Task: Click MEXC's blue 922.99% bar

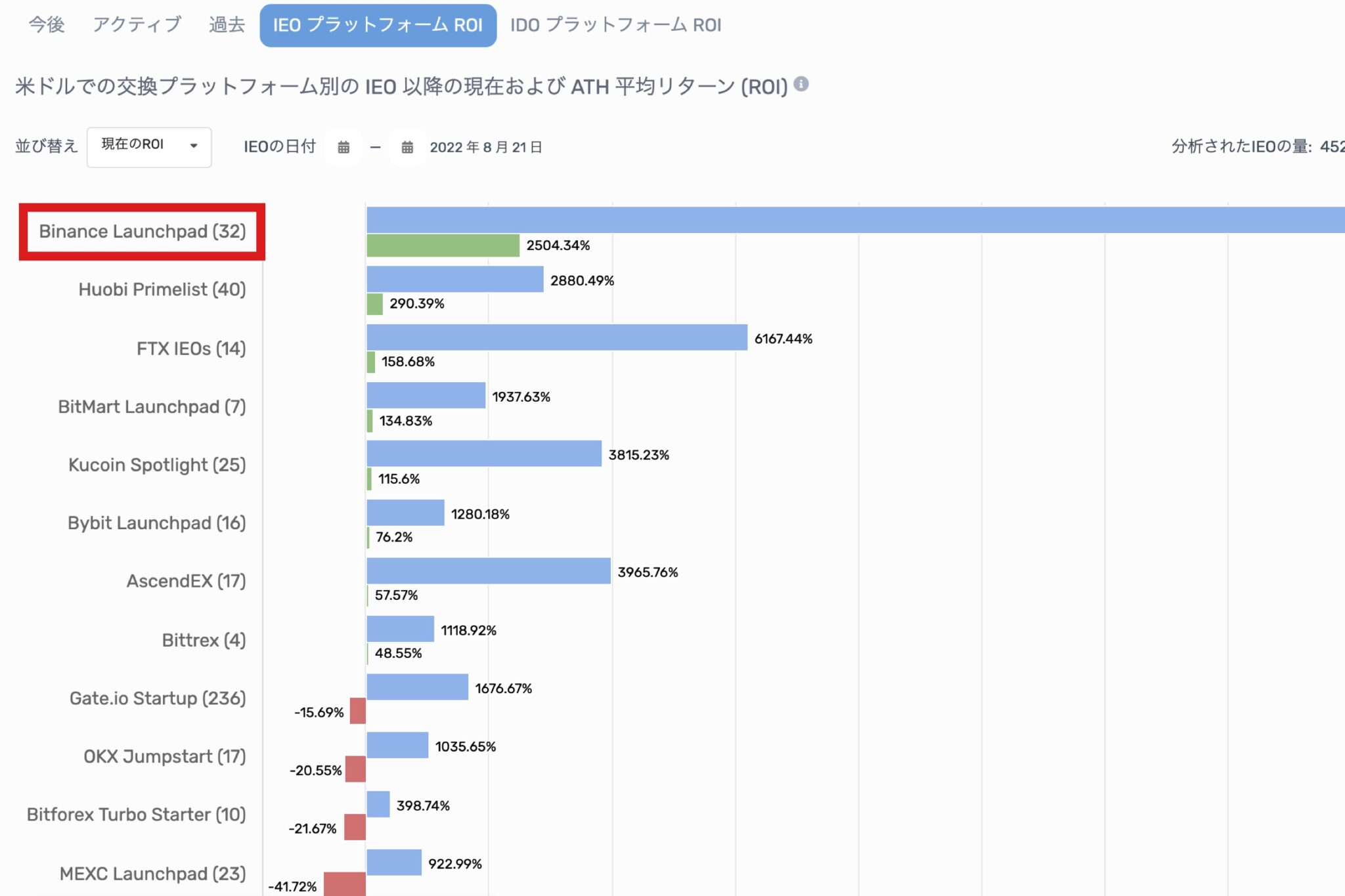Action: click(x=394, y=863)
